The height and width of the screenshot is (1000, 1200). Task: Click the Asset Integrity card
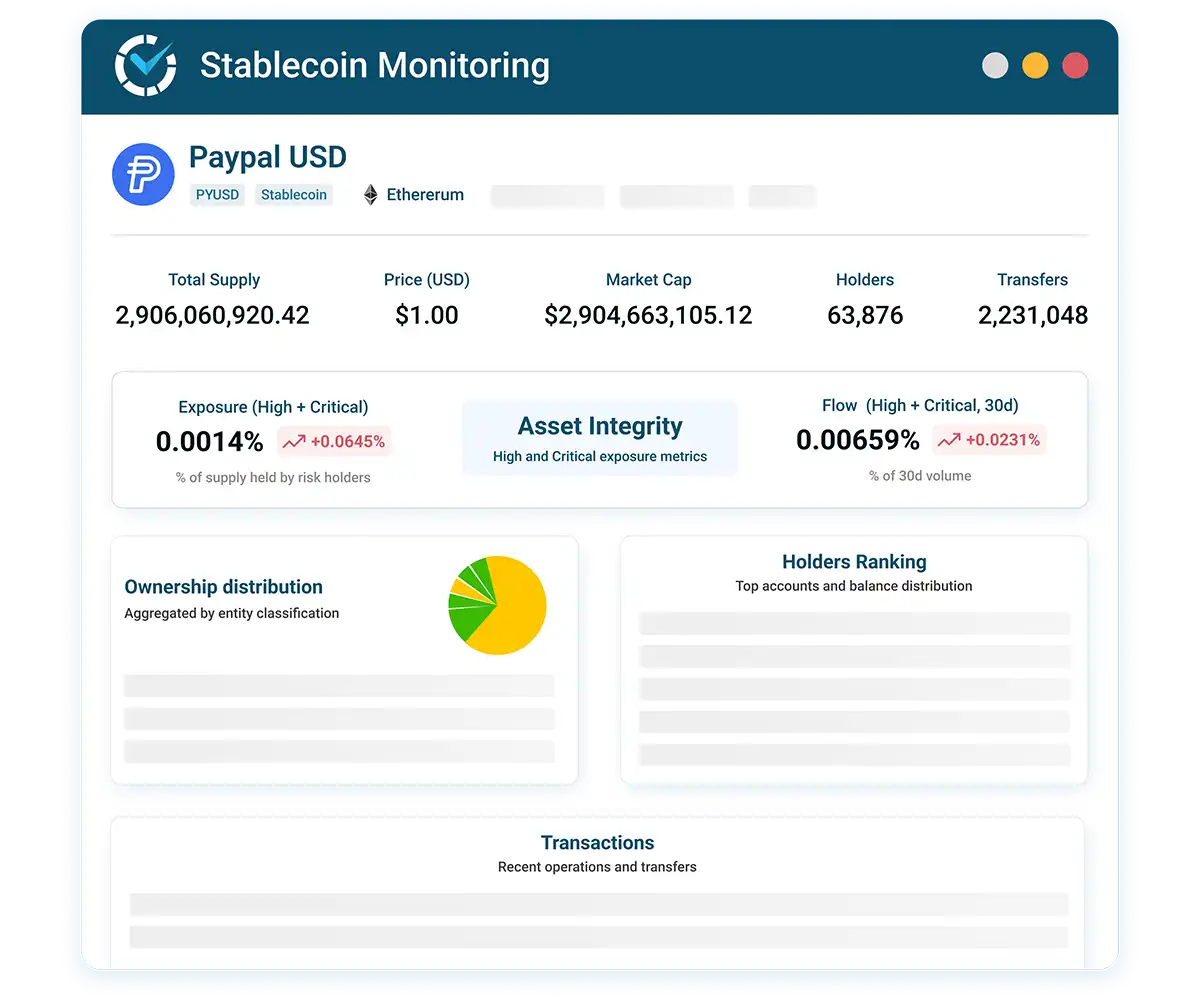tap(600, 438)
